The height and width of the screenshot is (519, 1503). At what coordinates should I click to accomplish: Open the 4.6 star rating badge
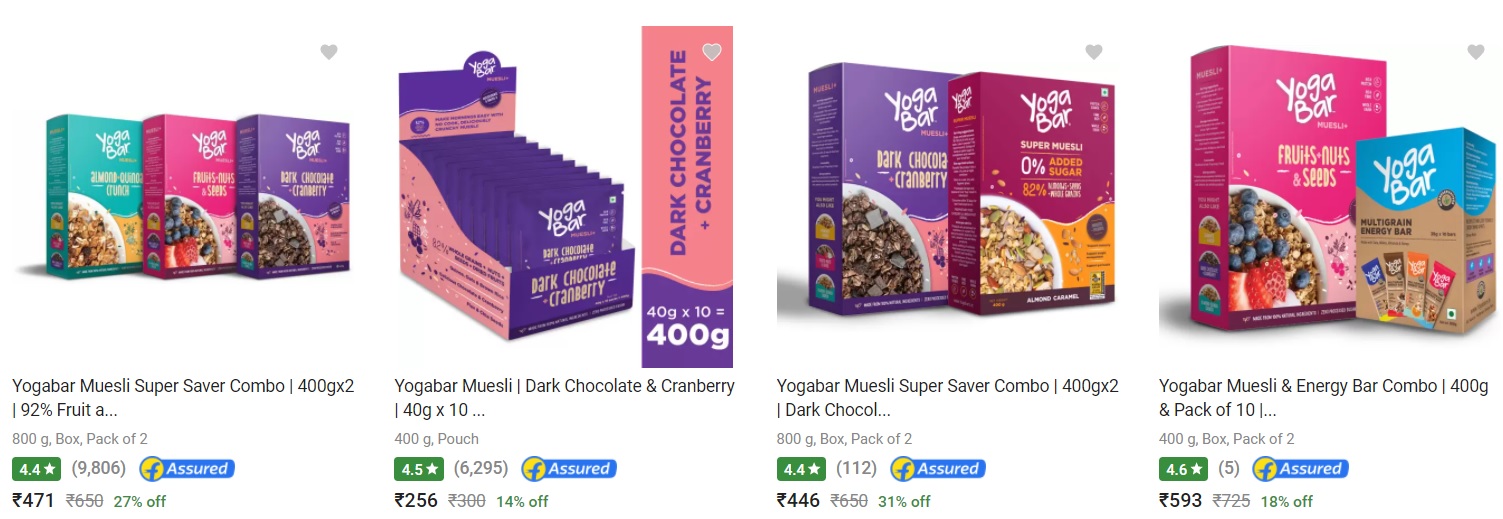pyautogui.click(x=1183, y=468)
